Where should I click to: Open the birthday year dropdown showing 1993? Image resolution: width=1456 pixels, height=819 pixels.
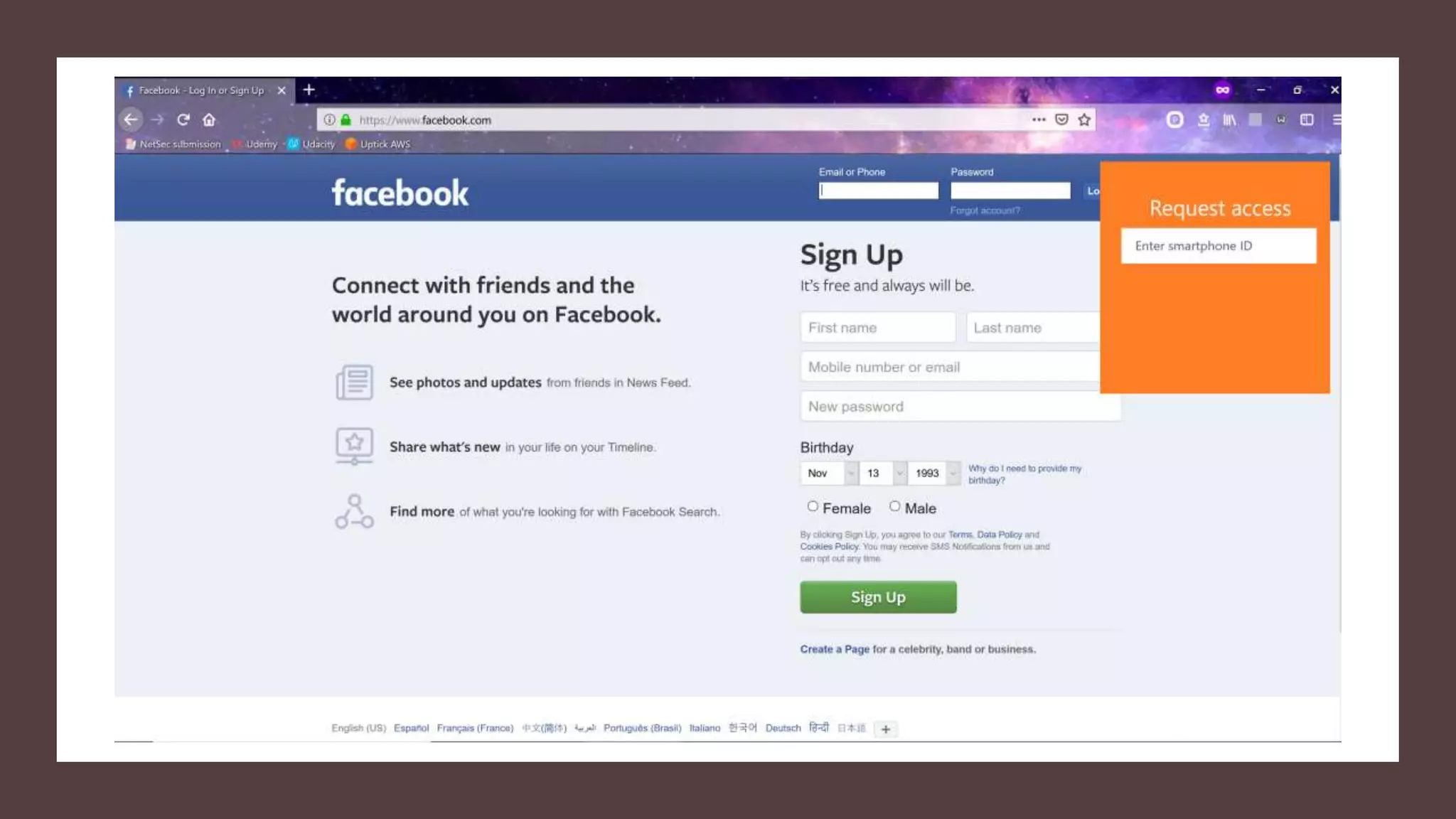(934, 473)
